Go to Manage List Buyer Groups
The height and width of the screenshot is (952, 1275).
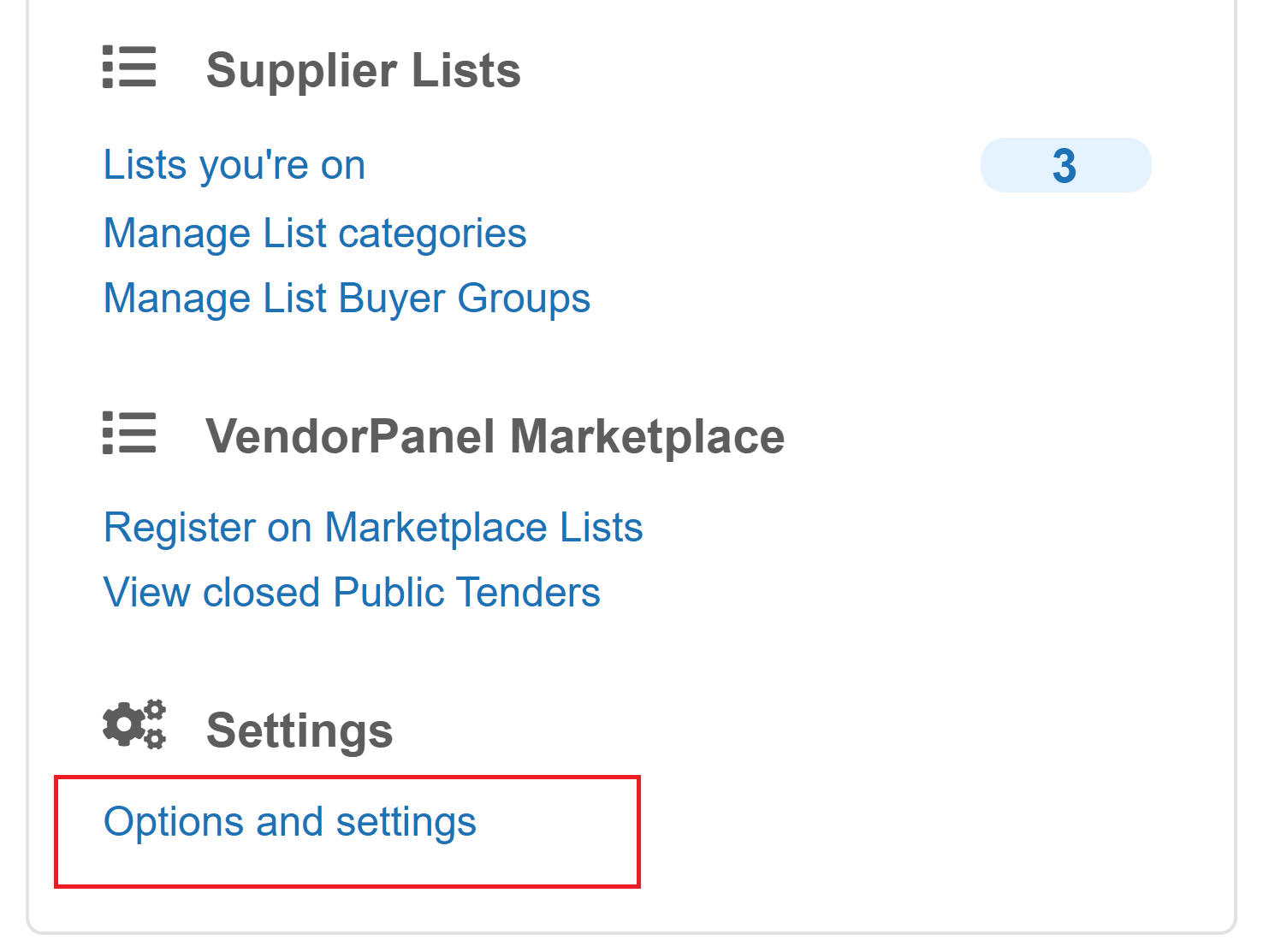(x=347, y=299)
